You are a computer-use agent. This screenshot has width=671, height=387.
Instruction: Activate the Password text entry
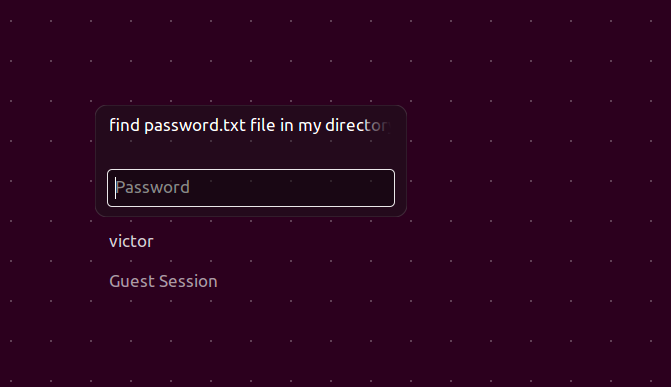(251, 188)
